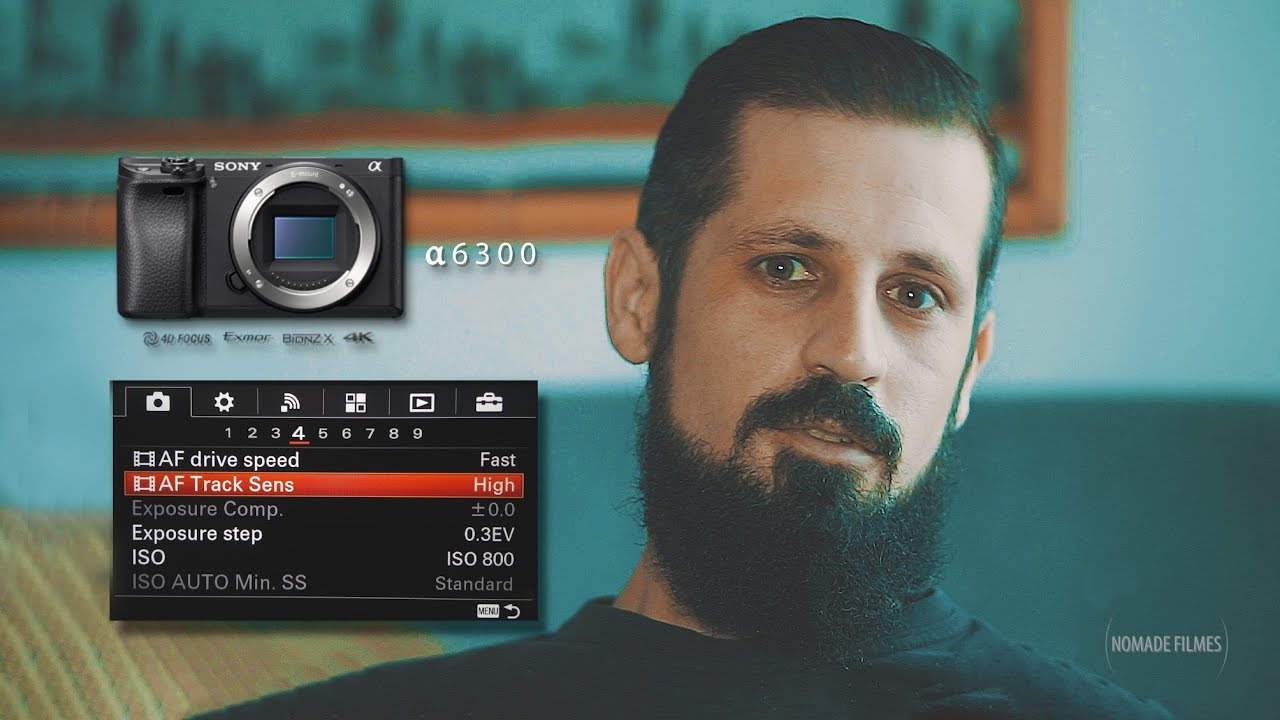Open the gear custom settings tab
Image resolution: width=1280 pixels, height=720 pixels.
point(224,402)
